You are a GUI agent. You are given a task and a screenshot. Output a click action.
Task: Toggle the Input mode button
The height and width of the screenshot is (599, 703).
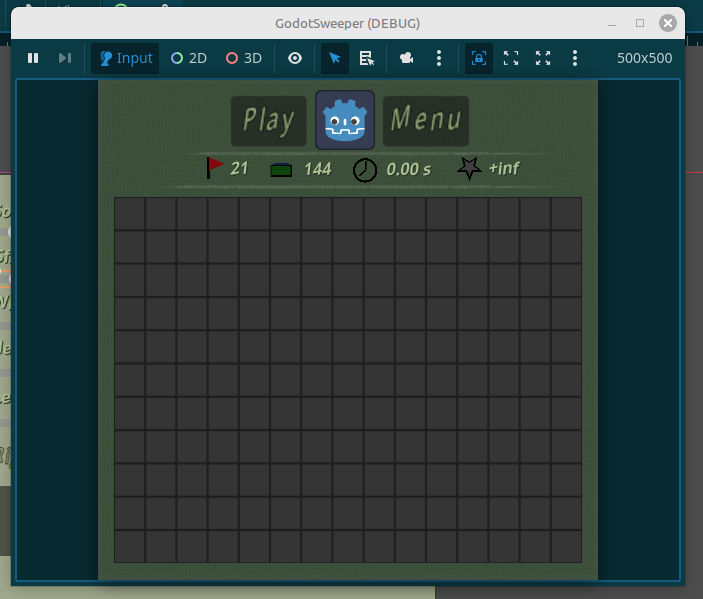125,58
